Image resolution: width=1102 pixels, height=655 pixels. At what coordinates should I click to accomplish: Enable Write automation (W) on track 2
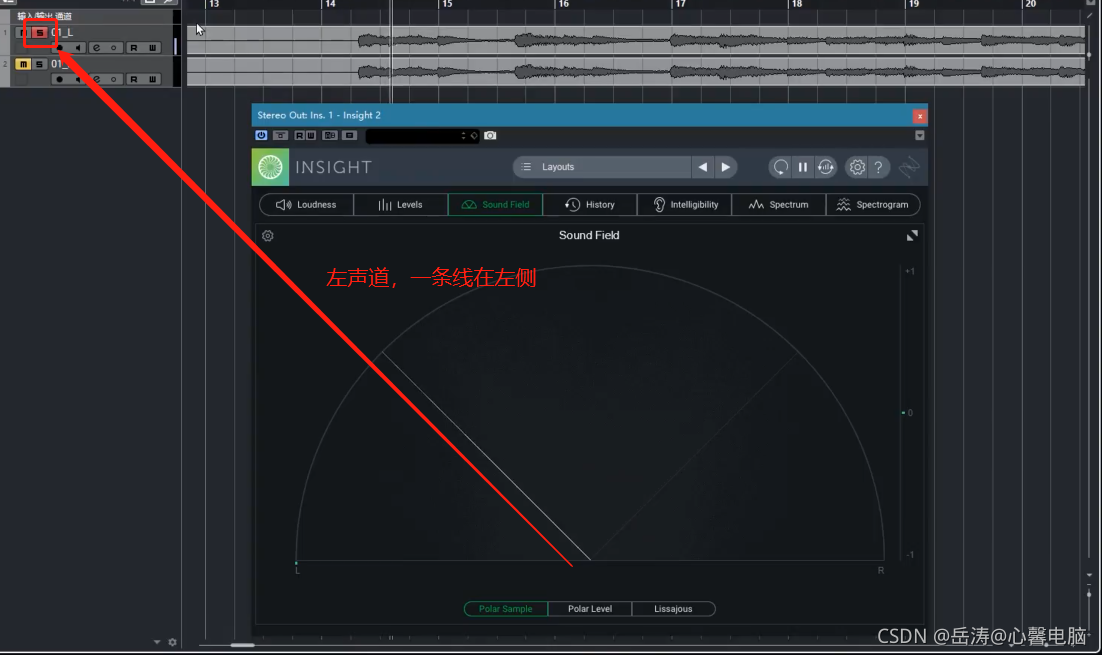pos(153,79)
